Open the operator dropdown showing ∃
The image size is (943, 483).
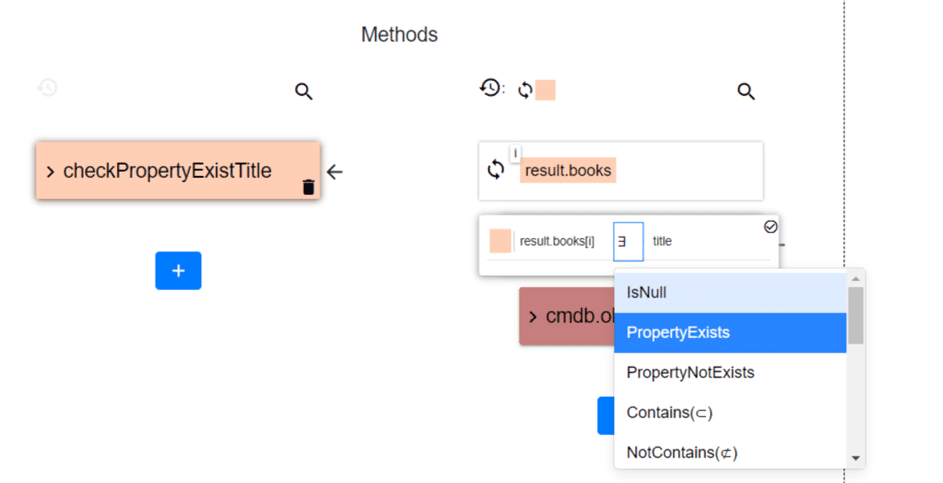[x=627, y=242]
